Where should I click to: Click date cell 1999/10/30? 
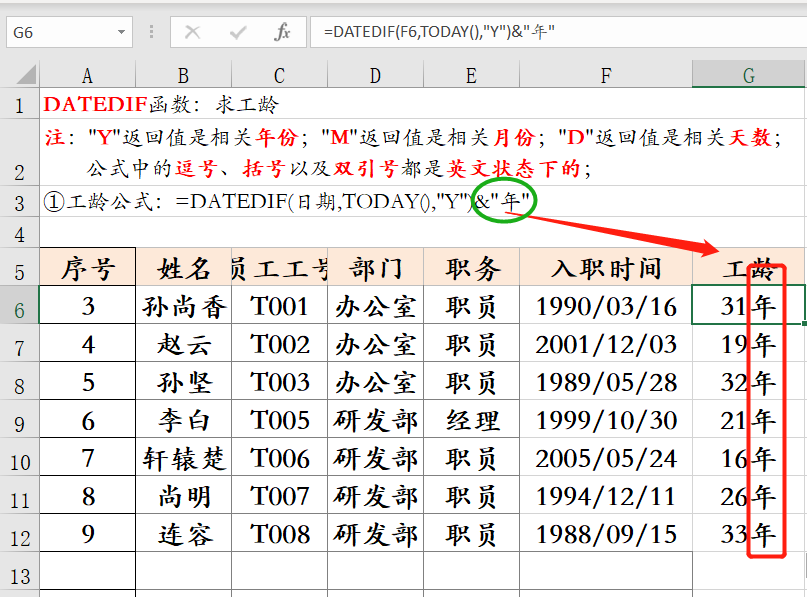tap(606, 419)
